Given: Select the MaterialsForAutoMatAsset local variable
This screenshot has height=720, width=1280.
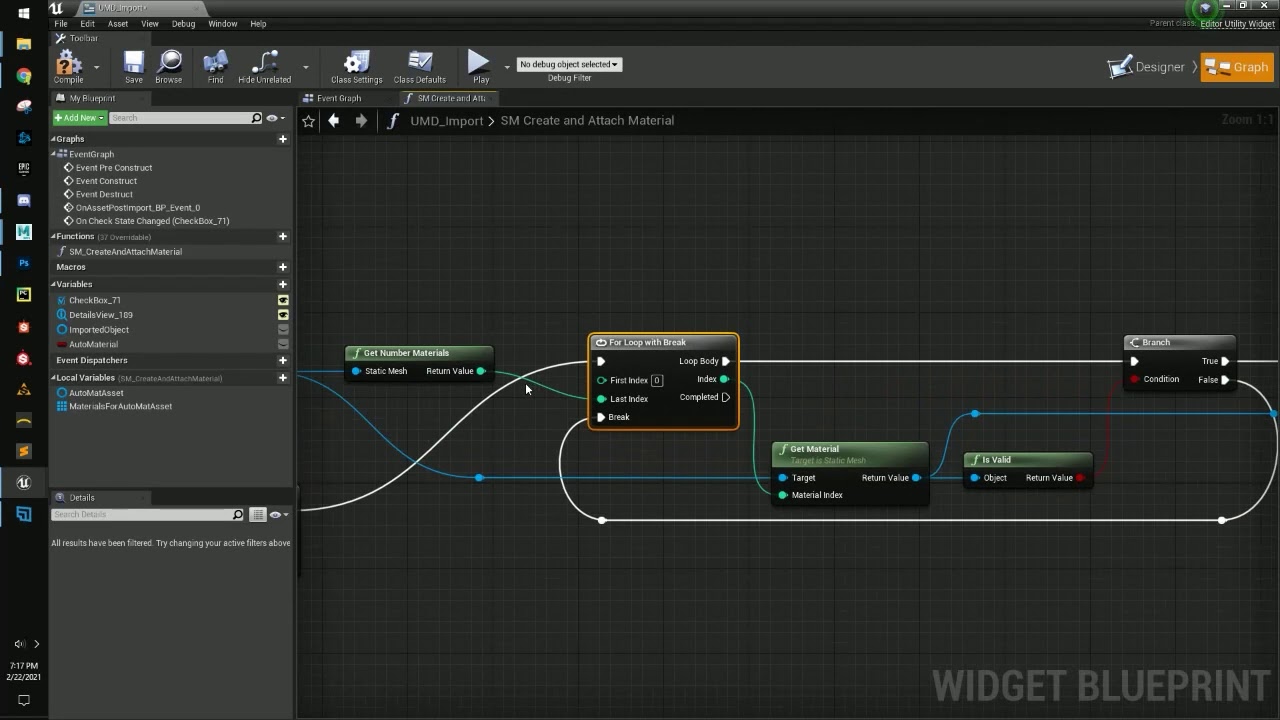Looking at the screenshot, I should coord(120,406).
